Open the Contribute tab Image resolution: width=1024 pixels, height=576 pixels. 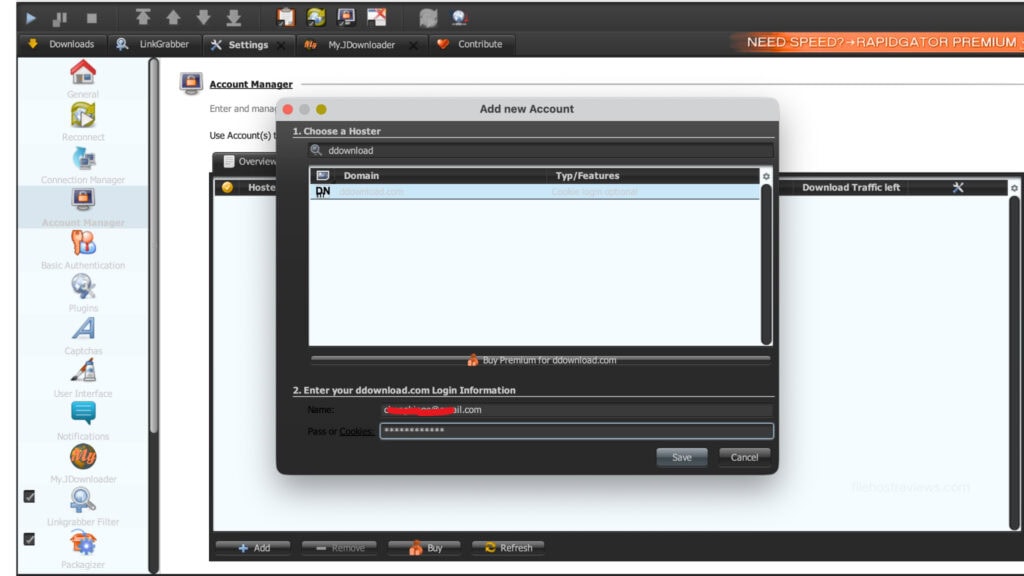click(470, 44)
